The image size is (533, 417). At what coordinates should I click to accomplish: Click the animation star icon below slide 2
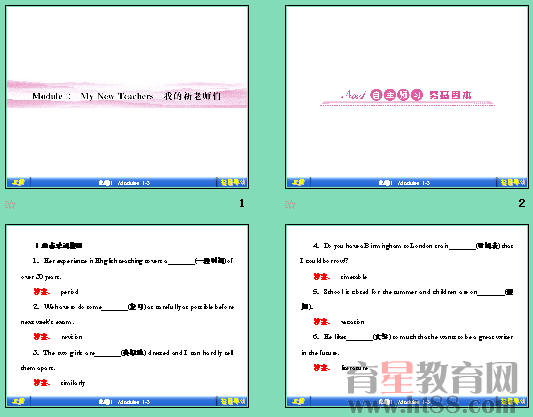[x=290, y=204]
